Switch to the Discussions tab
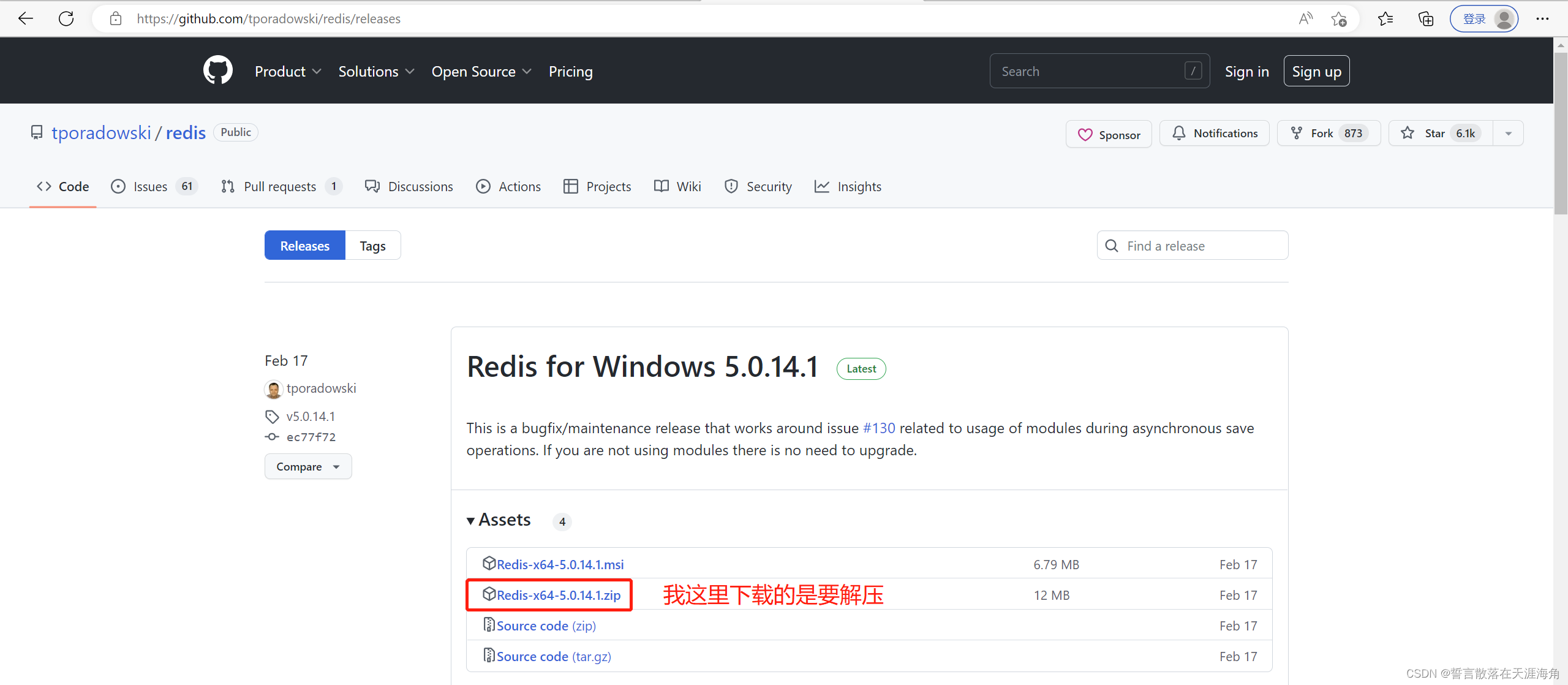 click(x=409, y=186)
